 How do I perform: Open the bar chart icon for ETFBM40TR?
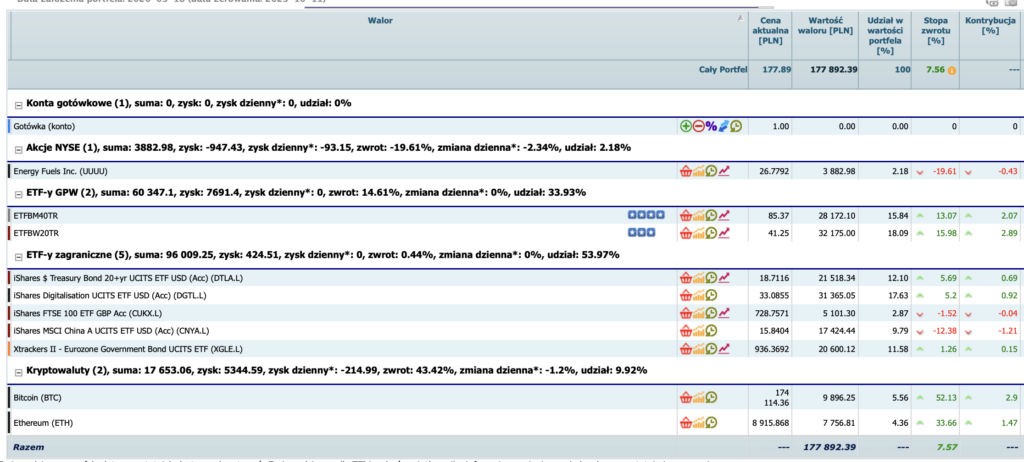coord(698,215)
